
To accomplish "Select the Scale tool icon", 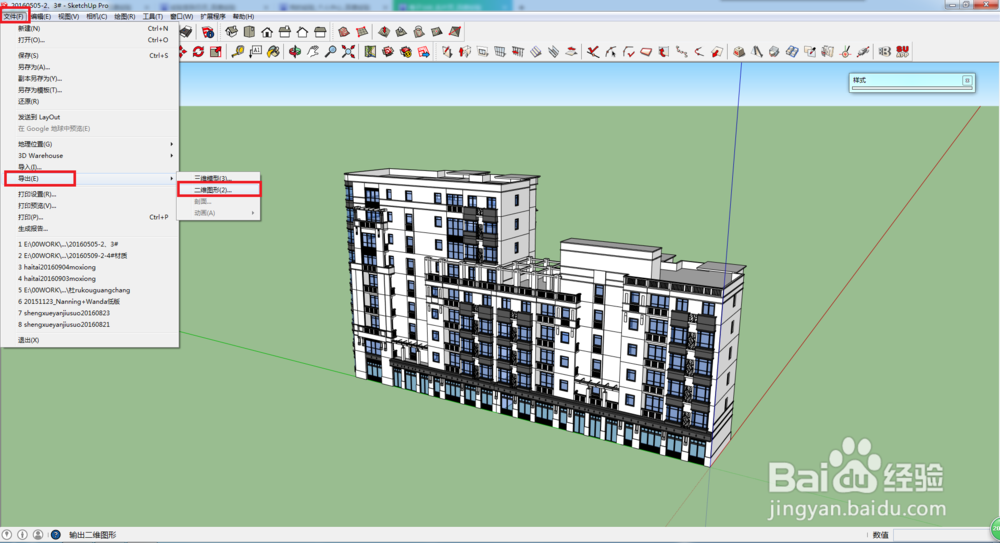I will (x=216, y=52).
